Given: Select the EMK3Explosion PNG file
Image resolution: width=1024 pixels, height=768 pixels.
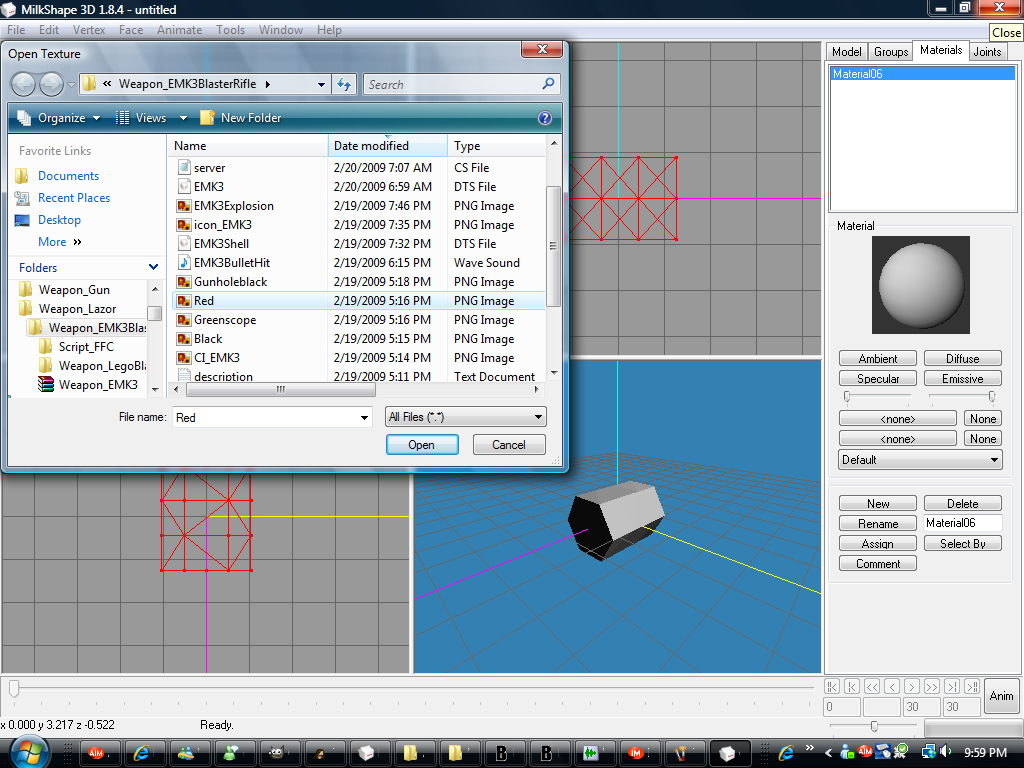Looking at the screenshot, I should coord(359,206).
